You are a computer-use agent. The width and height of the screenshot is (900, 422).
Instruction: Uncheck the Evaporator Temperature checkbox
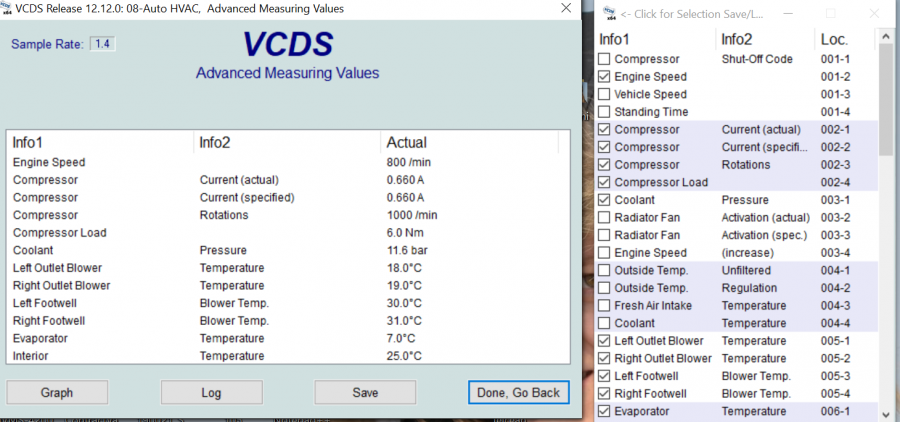click(x=604, y=411)
